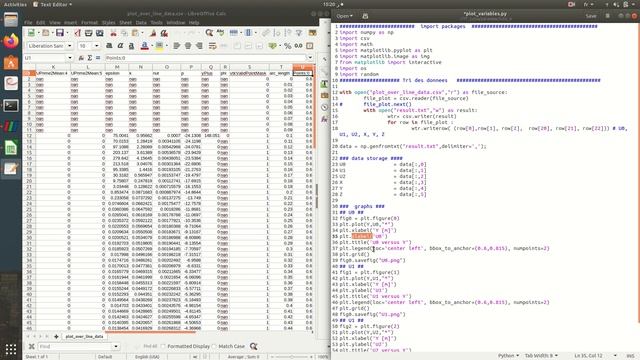
Task: Click the Insert Column icon
Action: pyautogui.click(x=248, y=33)
